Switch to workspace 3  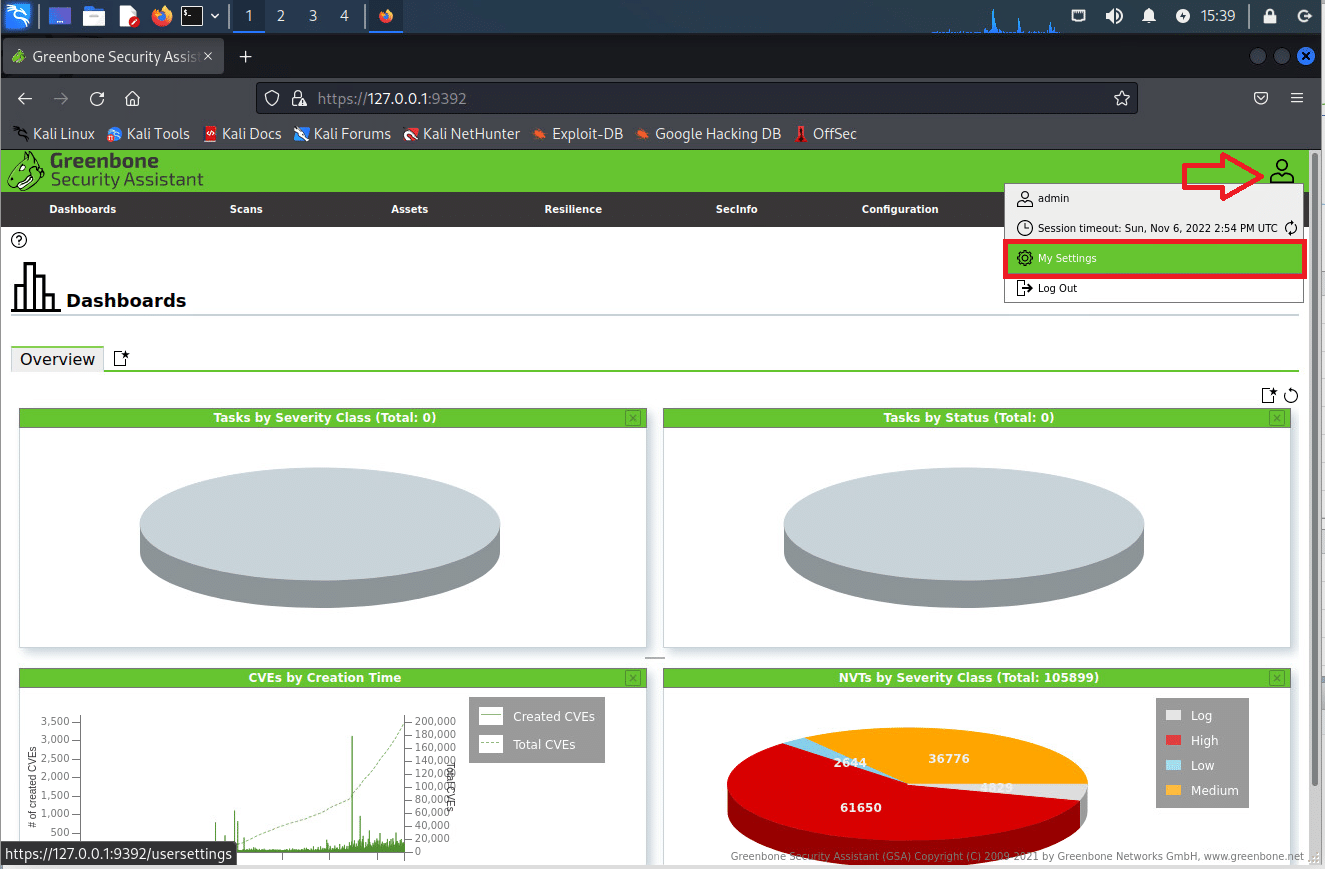pos(313,16)
